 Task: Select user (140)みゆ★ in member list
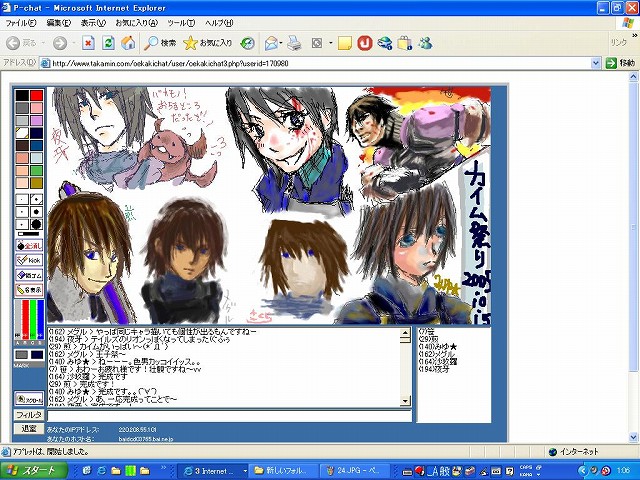pos(438,347)
